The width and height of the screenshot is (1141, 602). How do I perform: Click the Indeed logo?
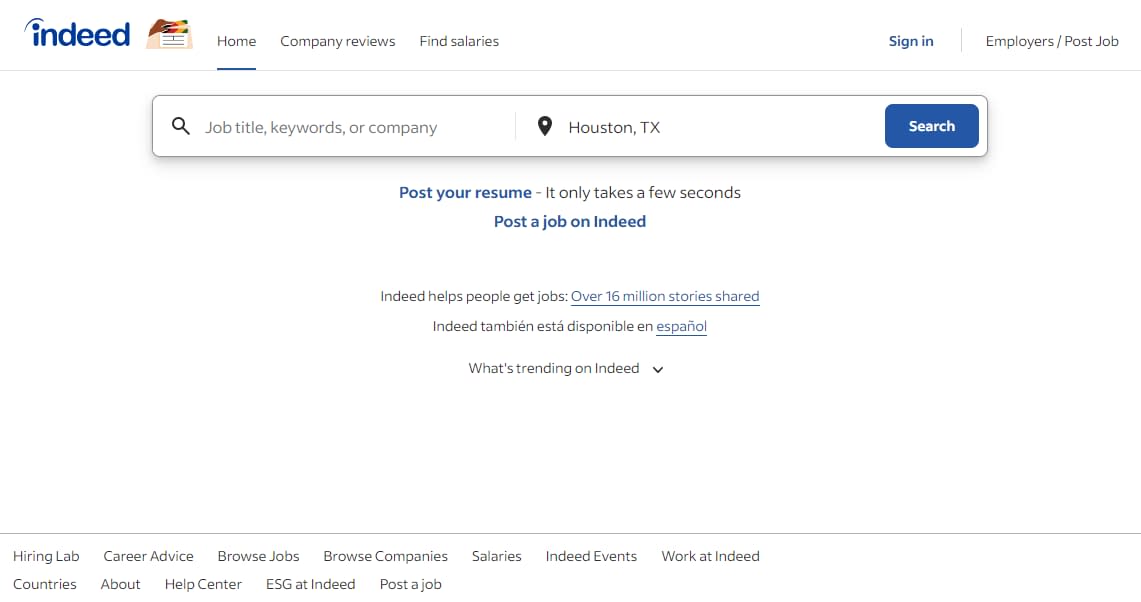[x=77, y=34]
